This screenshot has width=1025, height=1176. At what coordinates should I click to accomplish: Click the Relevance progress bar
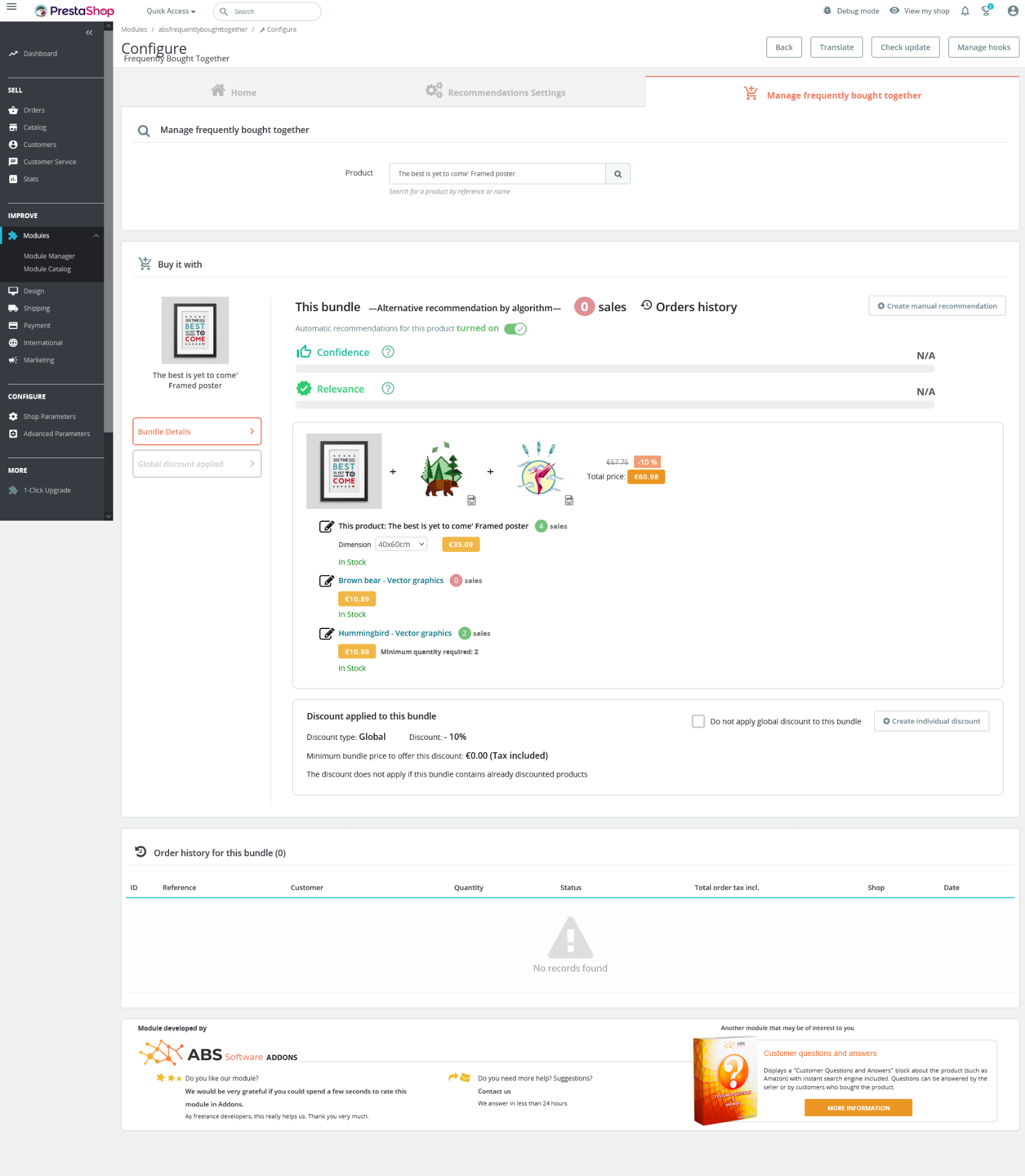coord(615,405)
